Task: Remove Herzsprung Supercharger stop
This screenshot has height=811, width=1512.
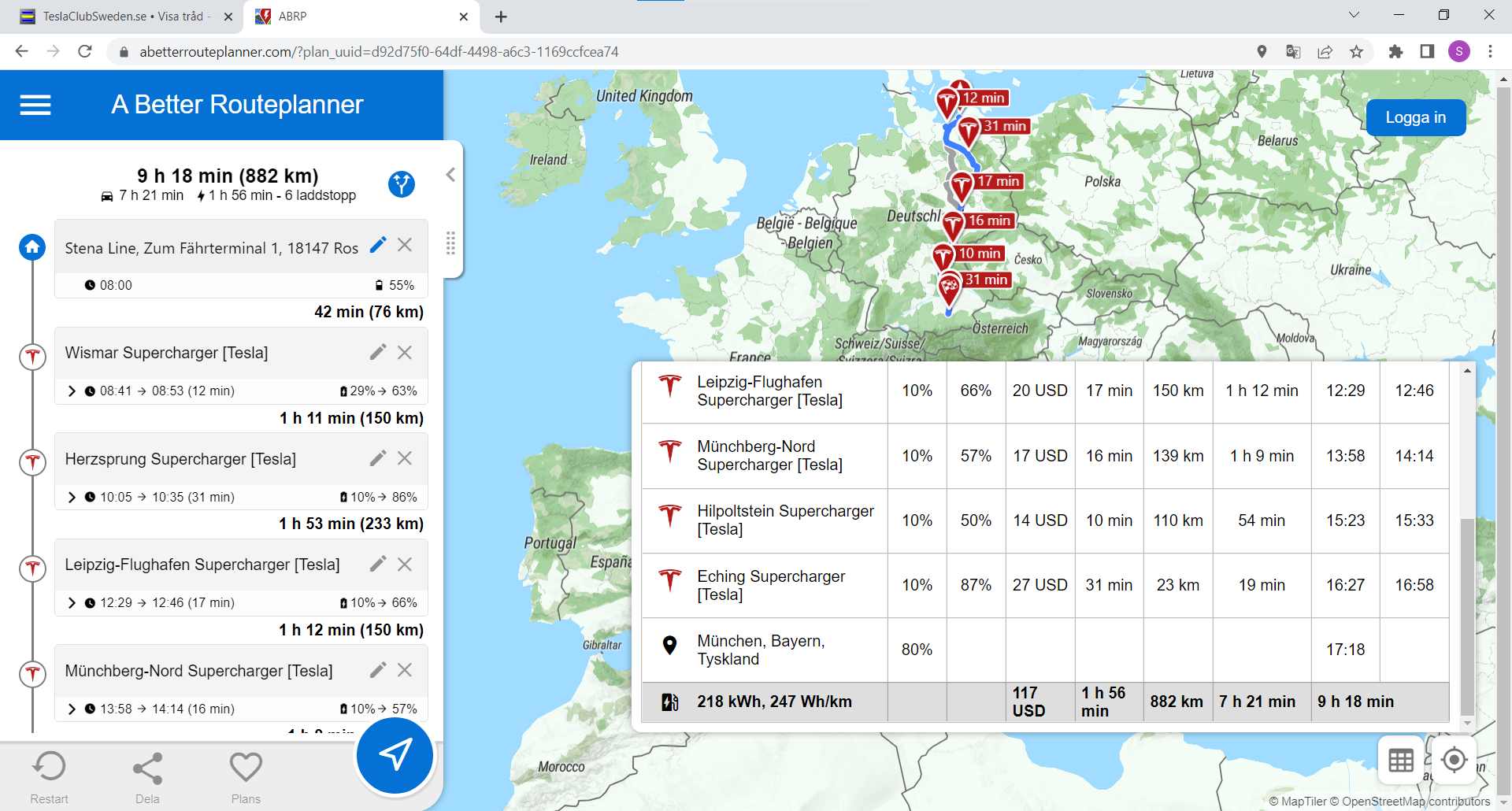Action: (405, 457)
